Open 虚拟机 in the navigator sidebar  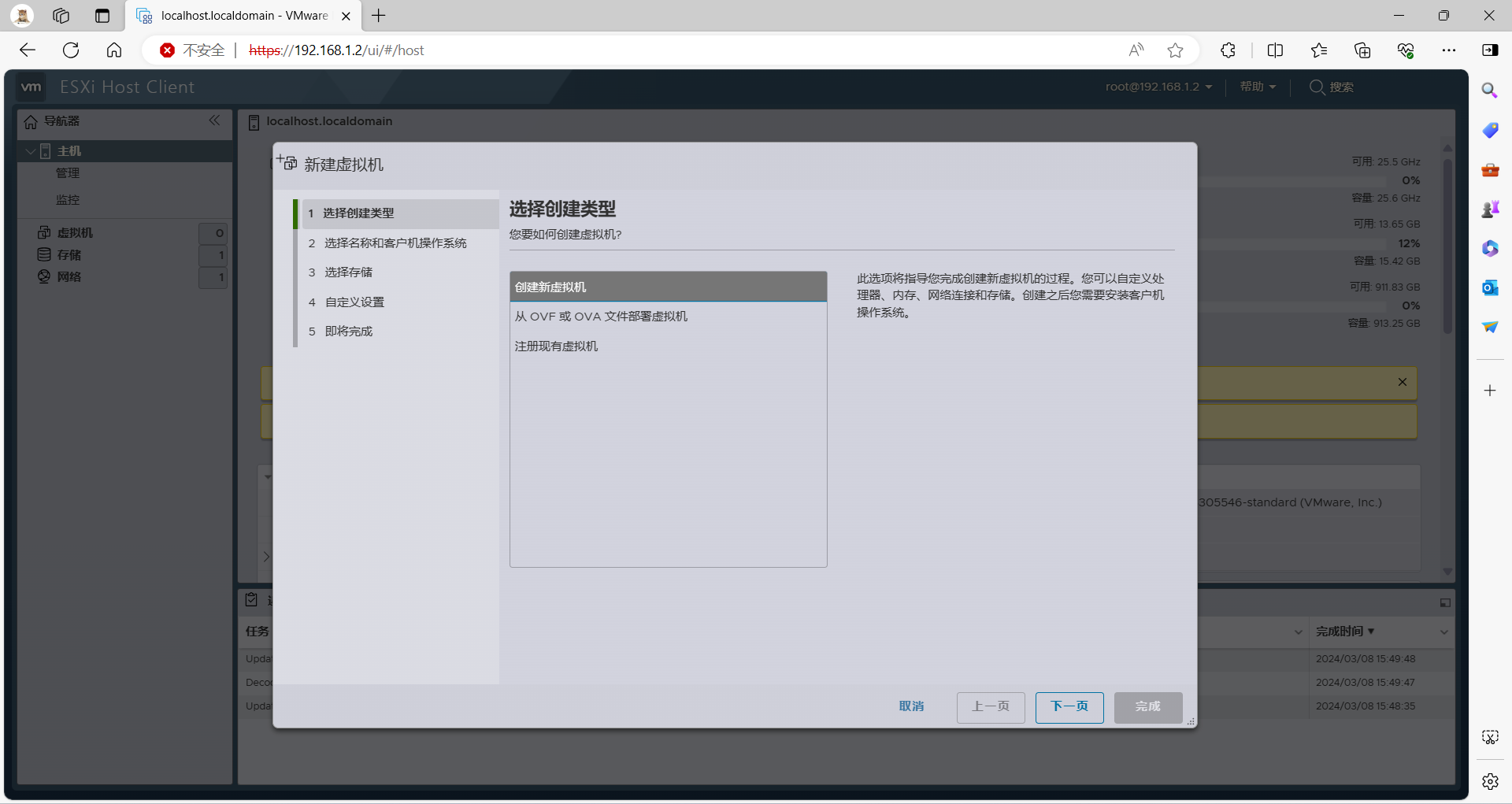point(74,232)
